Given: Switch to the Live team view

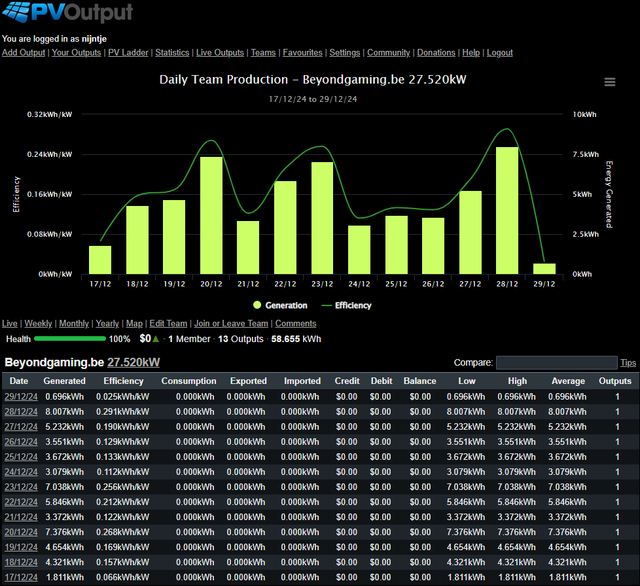Looking at the screenshot, I should pyautogui.click(x=10, y=324).
